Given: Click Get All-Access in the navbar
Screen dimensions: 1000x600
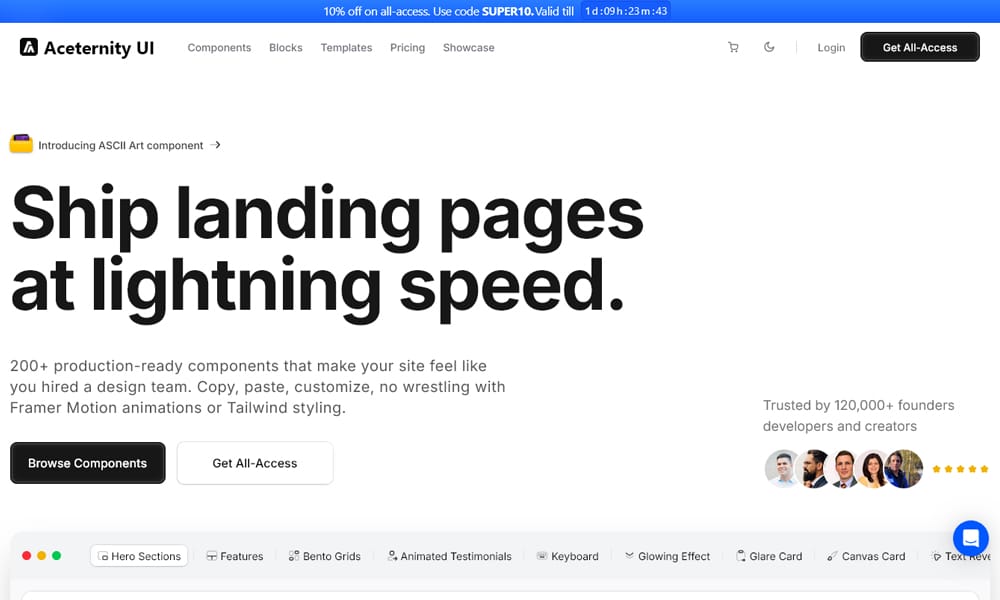Looking at the screenshot, I should pos(919,47).
